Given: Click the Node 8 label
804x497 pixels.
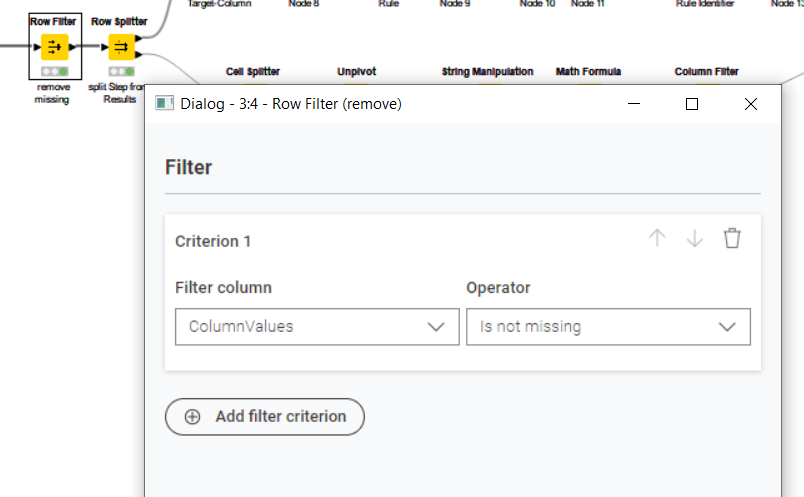Looking at the screenshot, I should tap(304, 4).
